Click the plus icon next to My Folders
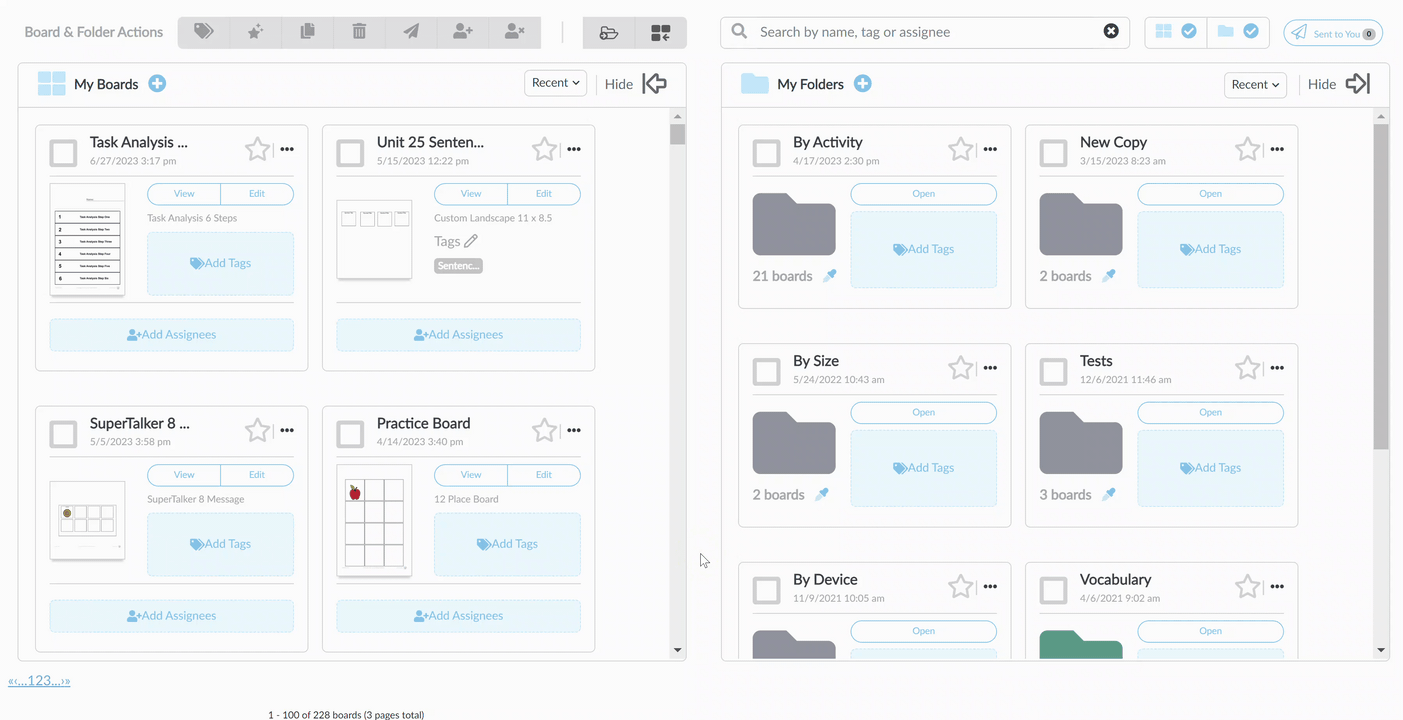1403x720 pixels. (863, 84)
